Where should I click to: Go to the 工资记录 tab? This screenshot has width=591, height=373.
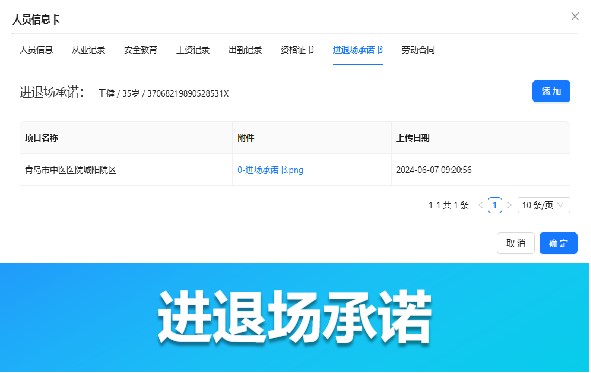coord(193,50)
